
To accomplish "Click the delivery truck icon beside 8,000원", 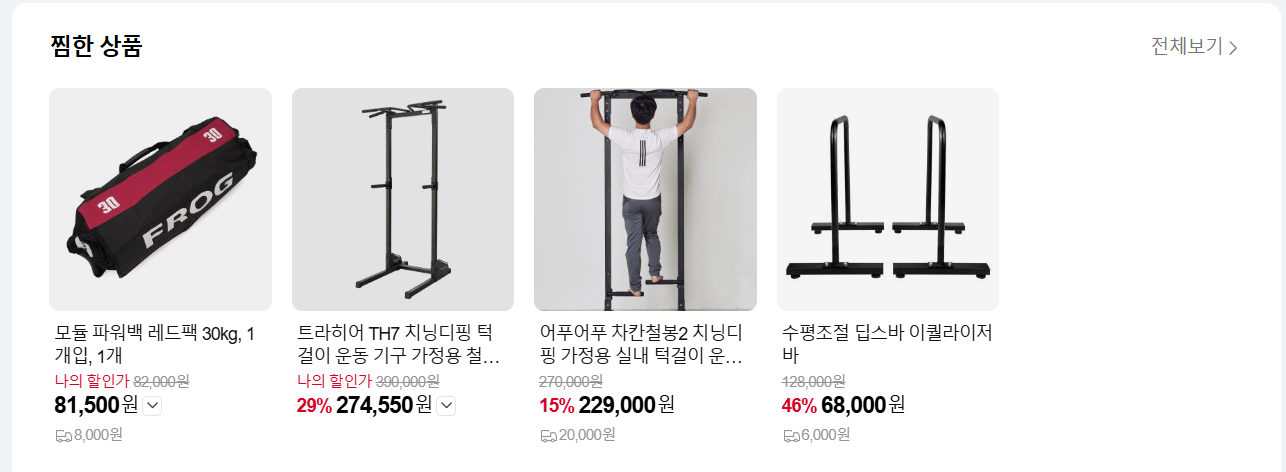I will 63,435.
